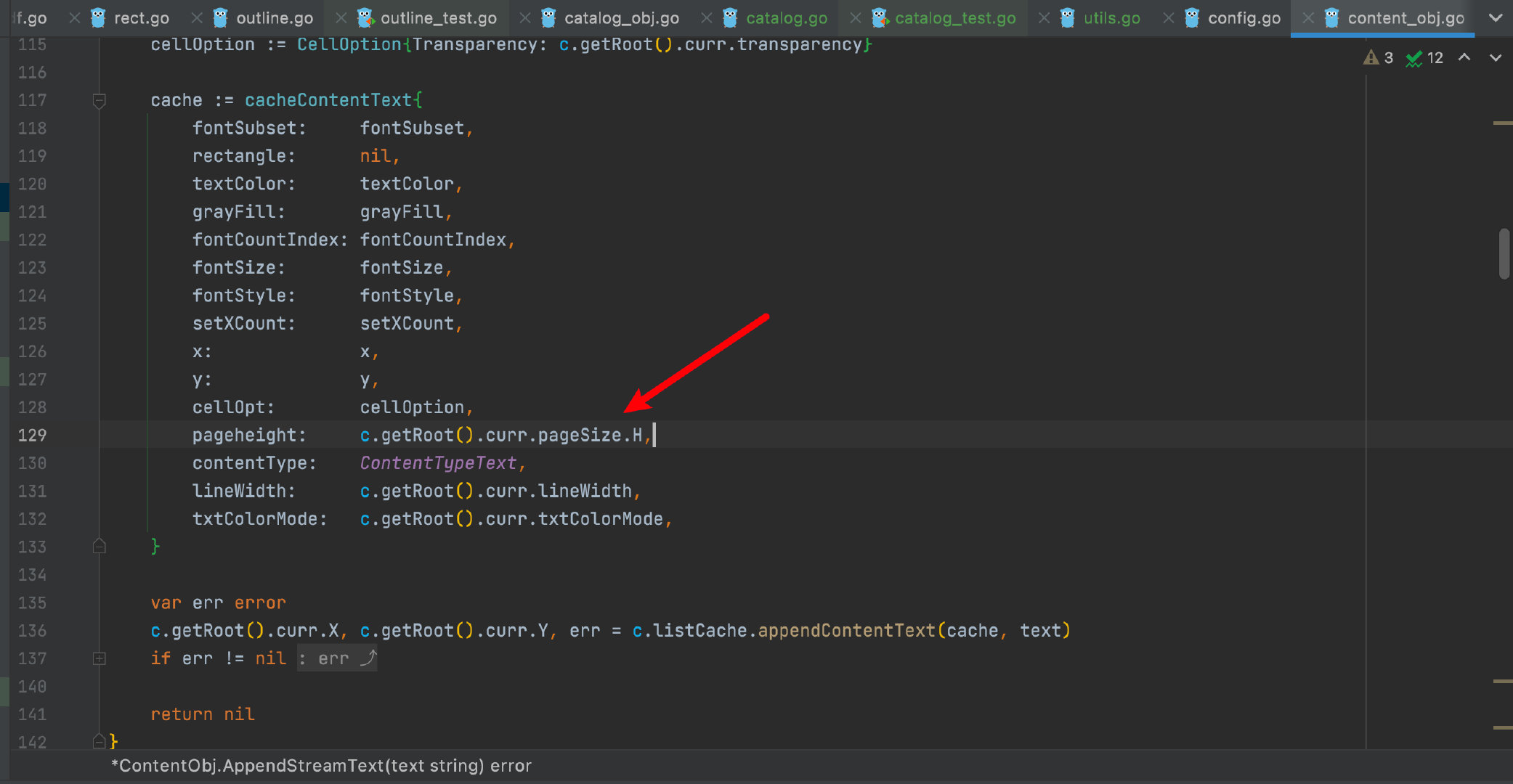Jump to previous highlighted error arrow
The height and width of the screenshot is (784, 1513).
(x=1464, y=57)
